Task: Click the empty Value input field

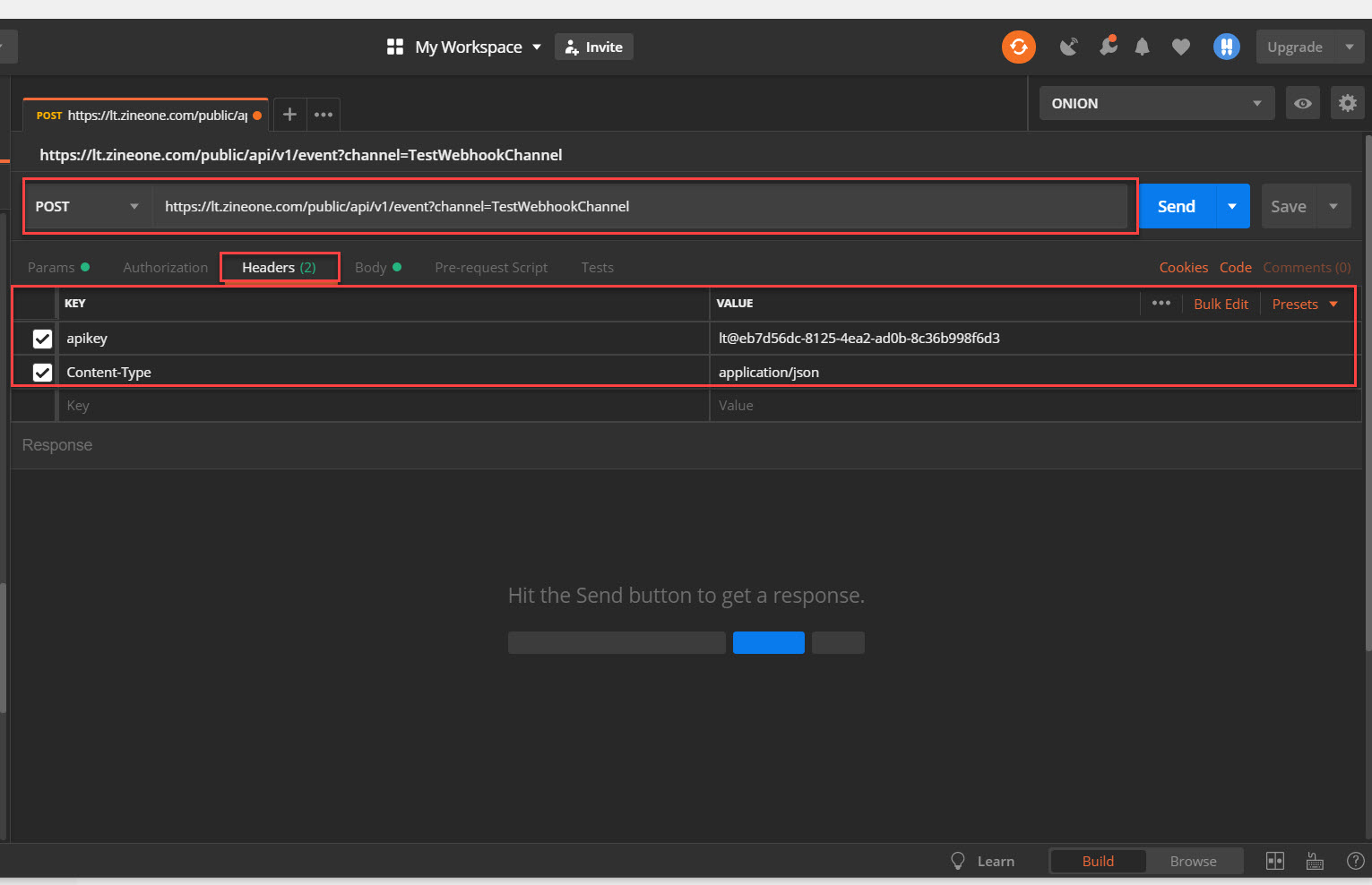Action: [1036, 406]
